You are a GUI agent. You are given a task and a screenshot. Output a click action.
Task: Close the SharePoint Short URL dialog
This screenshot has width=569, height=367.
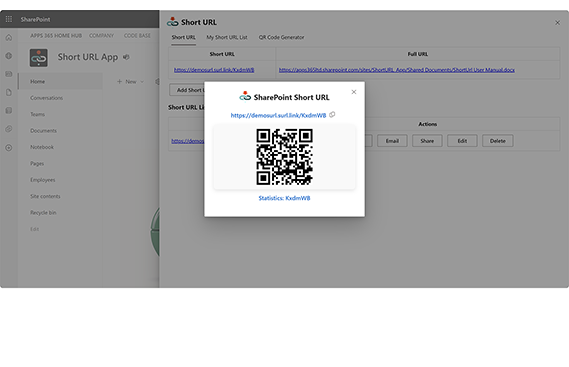point(354,92)
